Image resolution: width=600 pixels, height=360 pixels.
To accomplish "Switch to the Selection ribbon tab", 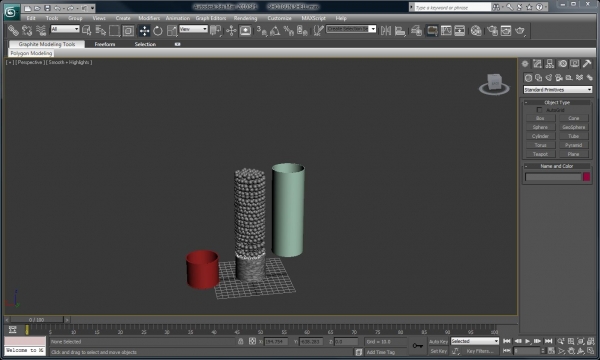I will pos(145,44).
